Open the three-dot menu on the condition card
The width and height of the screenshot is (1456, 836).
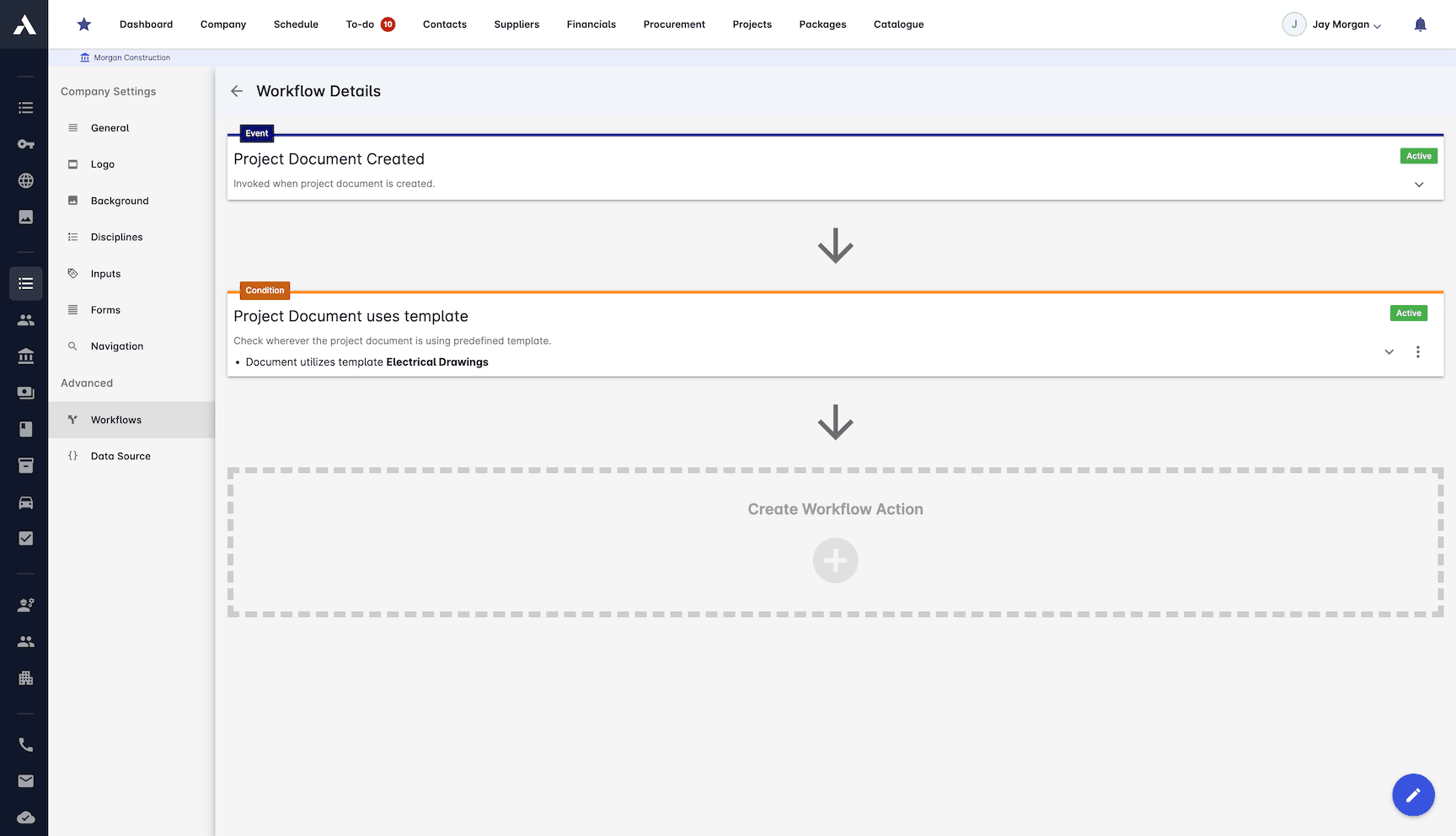pyautogui.click(x=1418, y=351)
